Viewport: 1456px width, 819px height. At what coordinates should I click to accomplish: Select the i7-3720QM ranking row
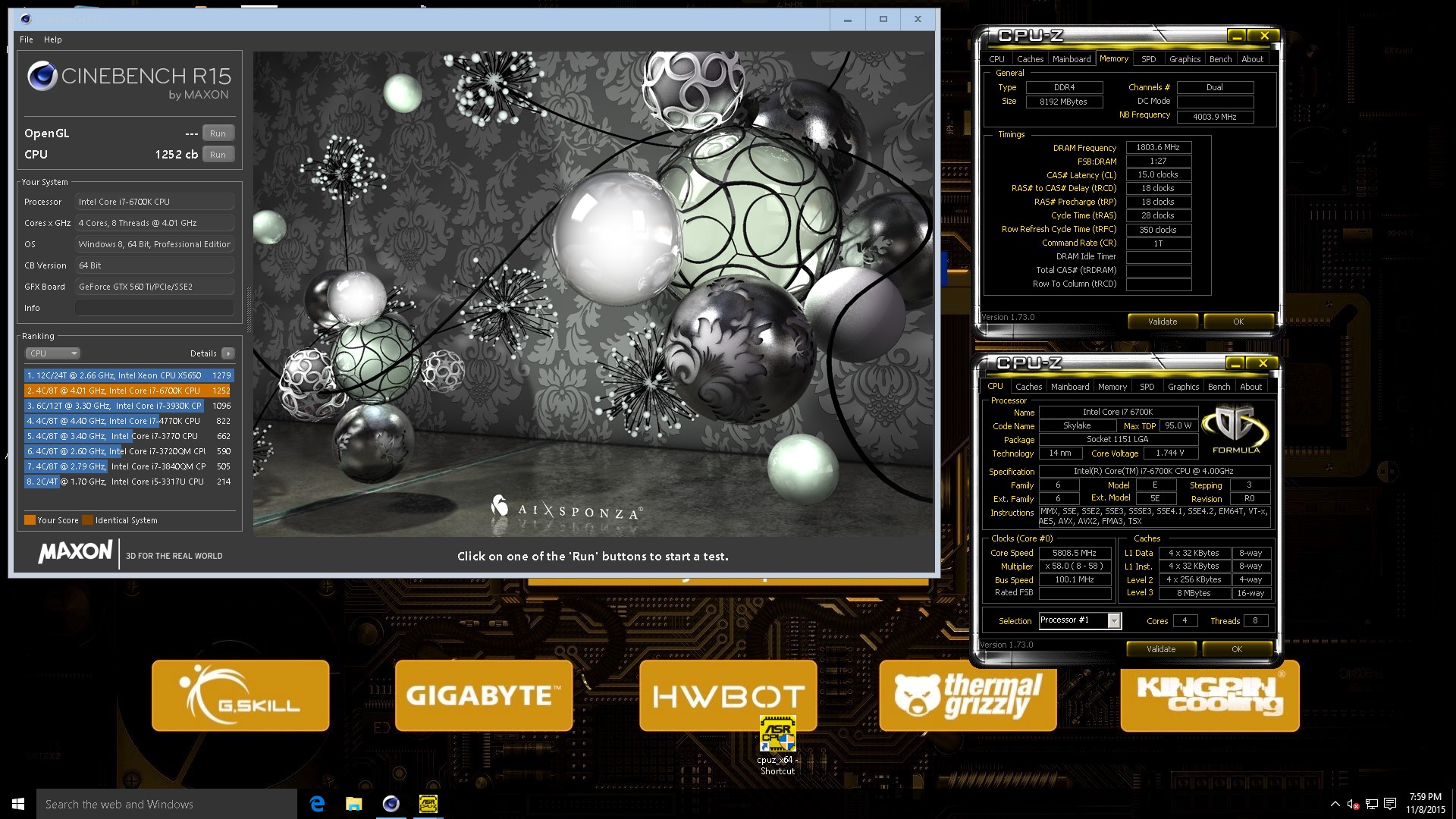[129, 451]
